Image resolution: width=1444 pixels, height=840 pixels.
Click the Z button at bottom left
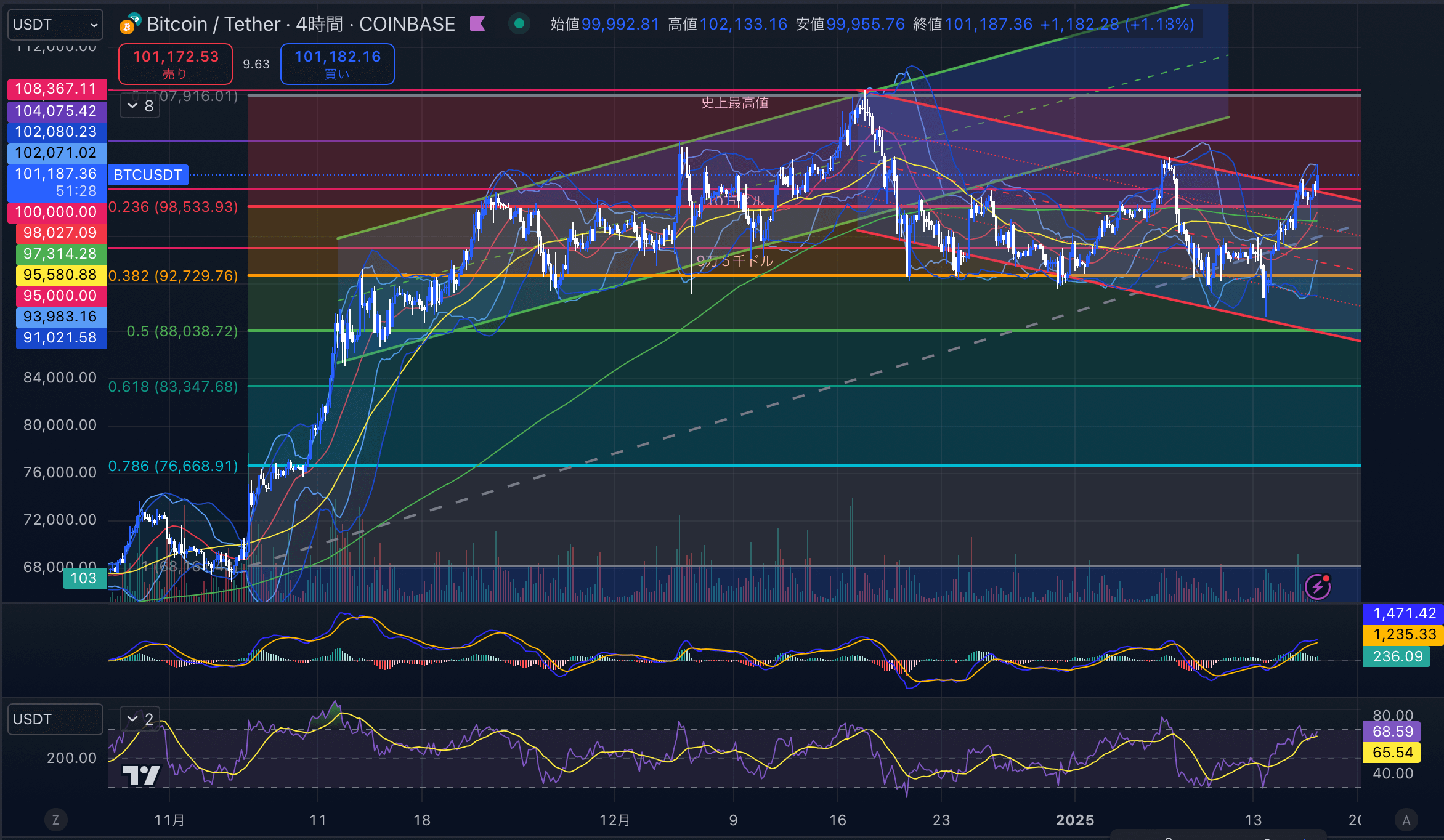click(x=55, y=820)
